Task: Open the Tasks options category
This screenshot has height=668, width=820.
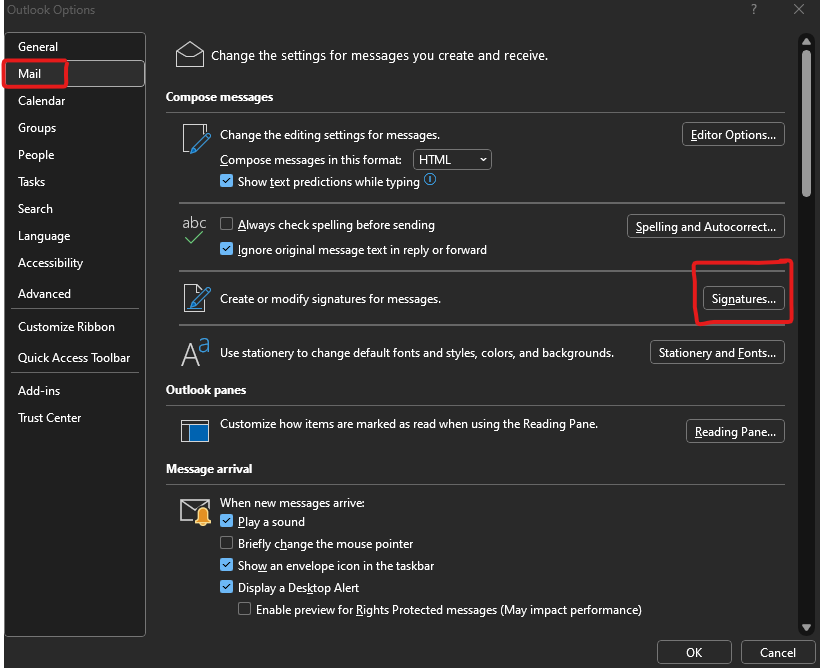Action: (75, 182)
